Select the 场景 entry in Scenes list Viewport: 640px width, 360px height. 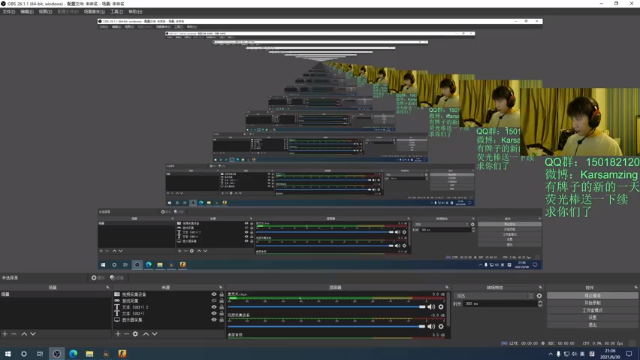(56, 294)
